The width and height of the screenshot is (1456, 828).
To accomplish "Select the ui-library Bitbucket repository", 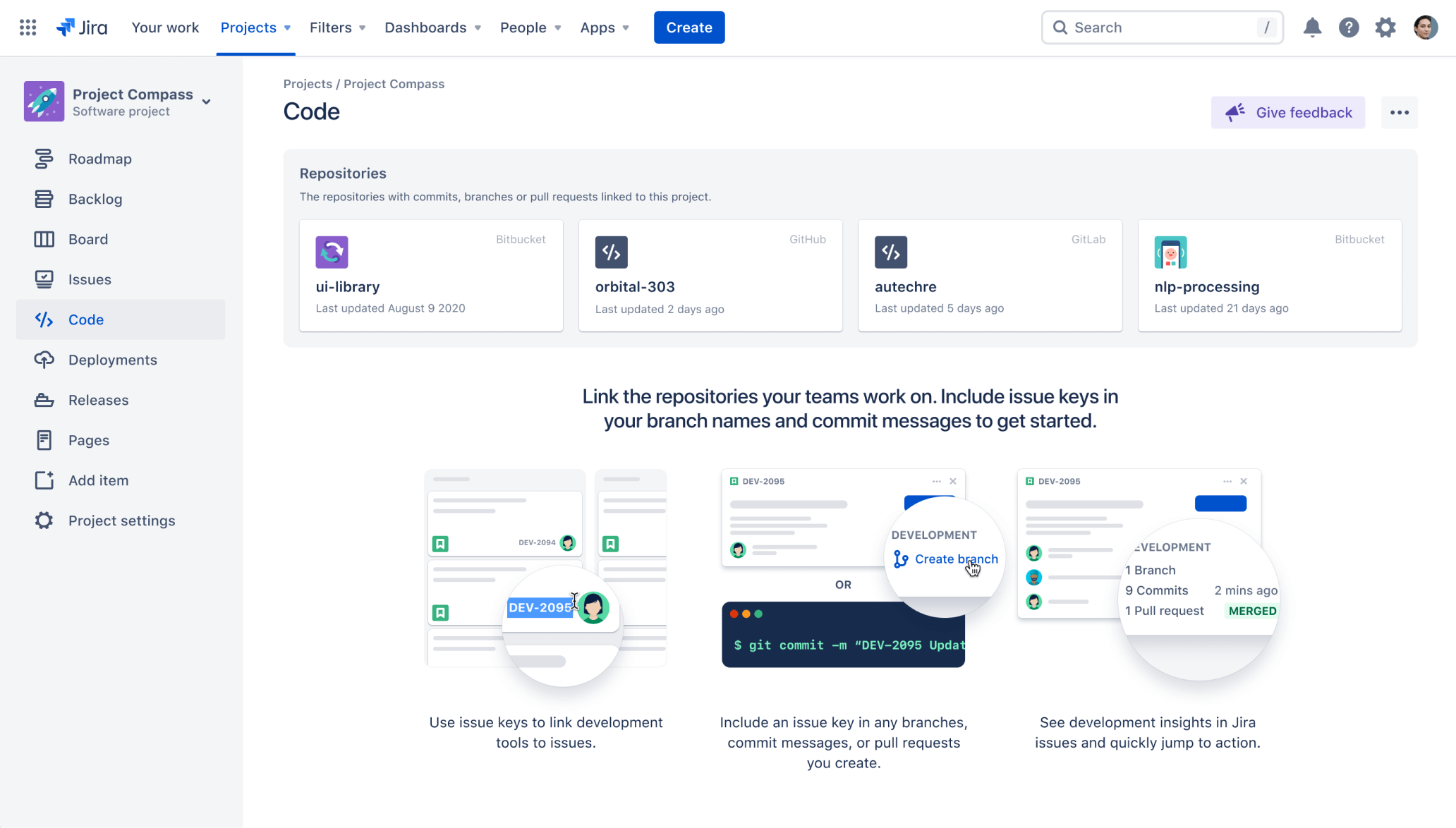I will point(430,275).
